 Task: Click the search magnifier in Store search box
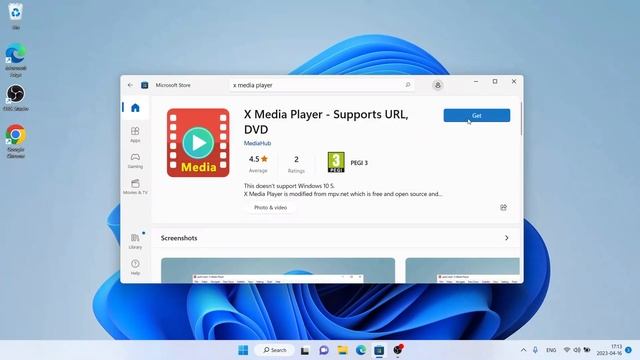tap(407, 85)
